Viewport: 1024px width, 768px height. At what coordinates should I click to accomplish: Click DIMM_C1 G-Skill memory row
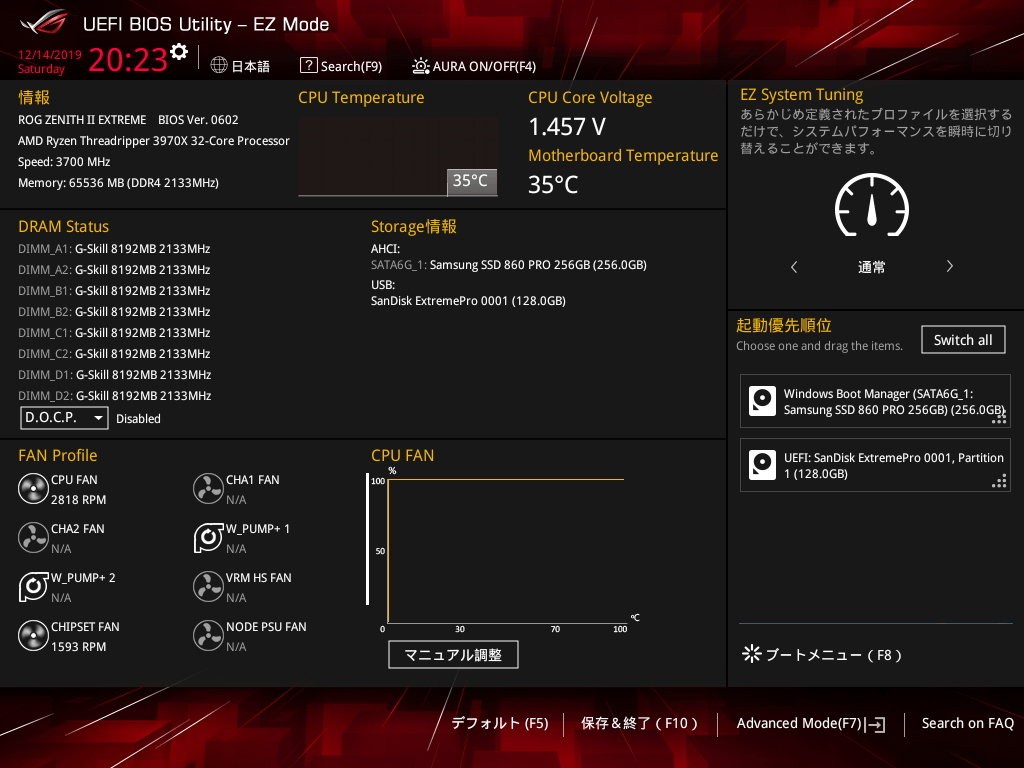point(114,332)
